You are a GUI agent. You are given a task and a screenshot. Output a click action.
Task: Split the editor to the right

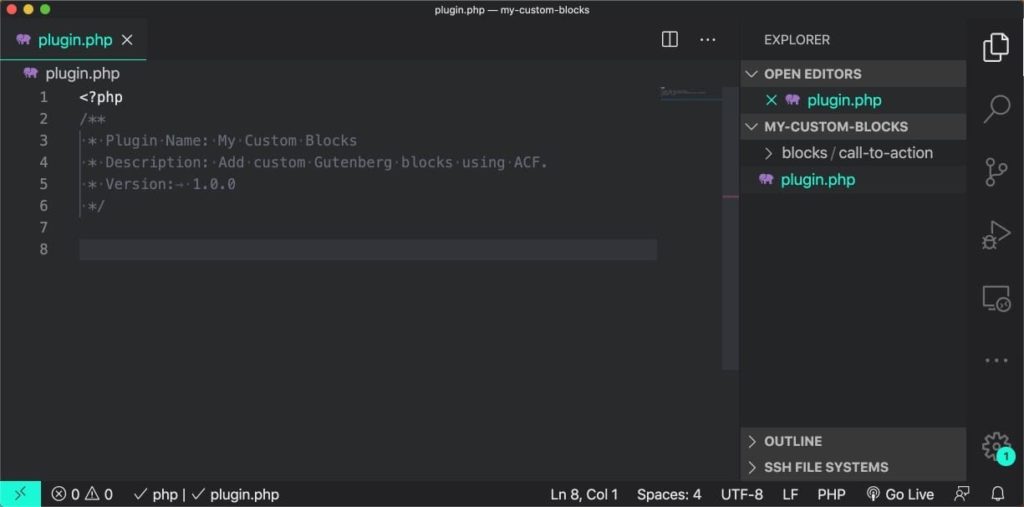click(669, 40)
